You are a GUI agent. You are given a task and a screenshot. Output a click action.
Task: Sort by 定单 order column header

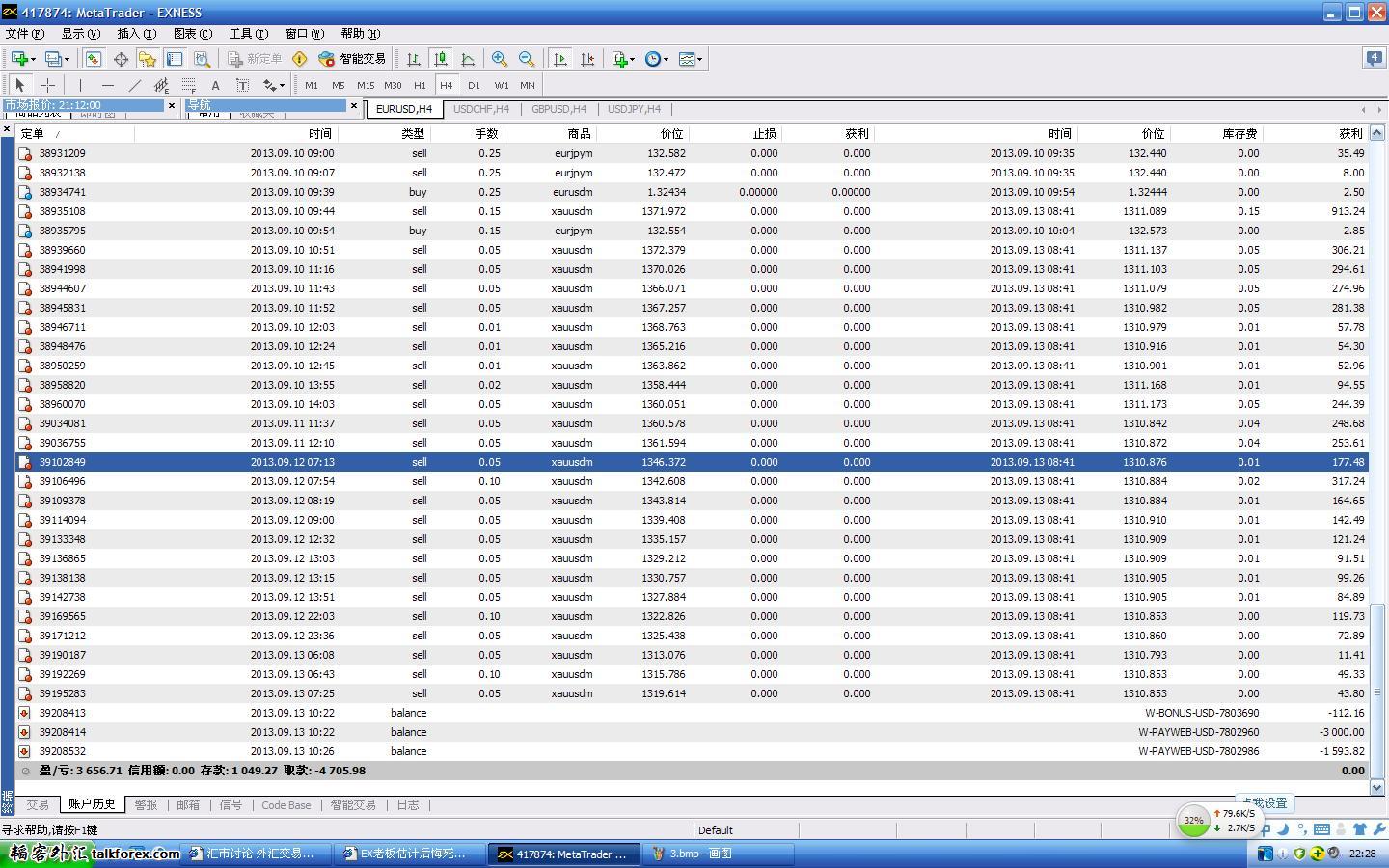[75, 134]
